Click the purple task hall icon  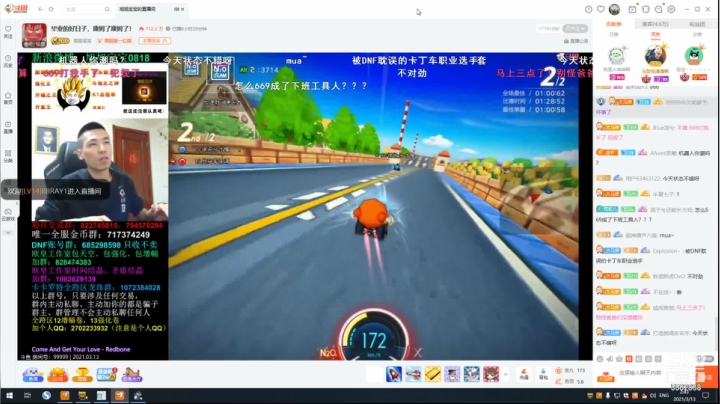tap(132, 375)
